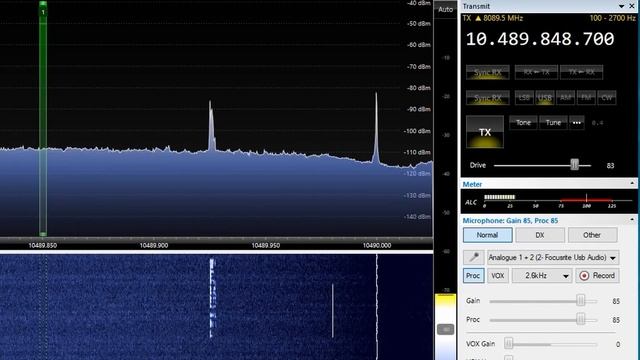Select CW transmit mode
This screenshot has width=640, height=360.
coord(607,98)
